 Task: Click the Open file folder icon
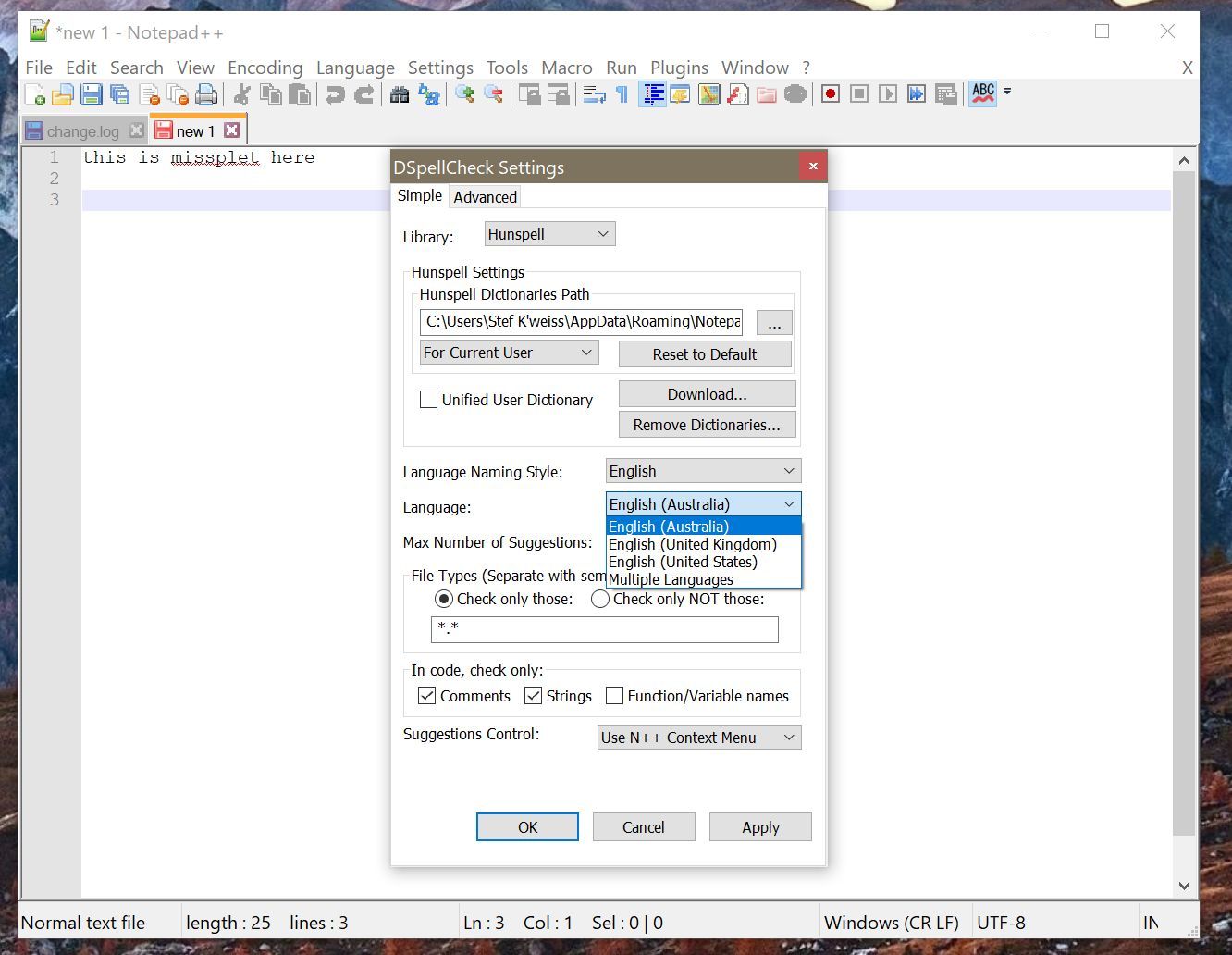63,94
